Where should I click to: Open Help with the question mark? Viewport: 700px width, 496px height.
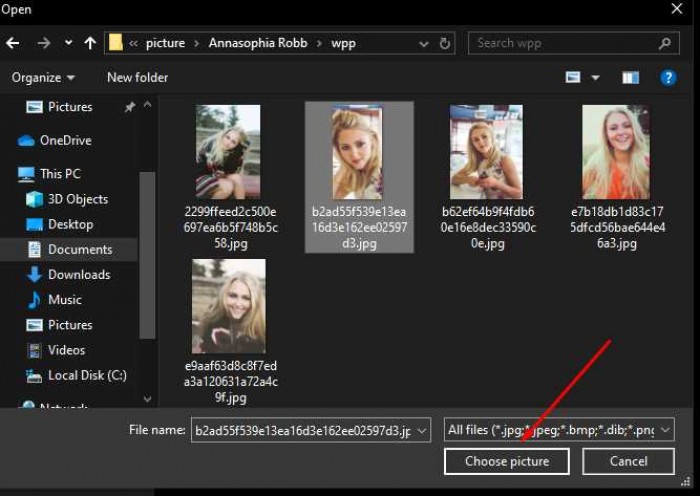pos(668,78)
